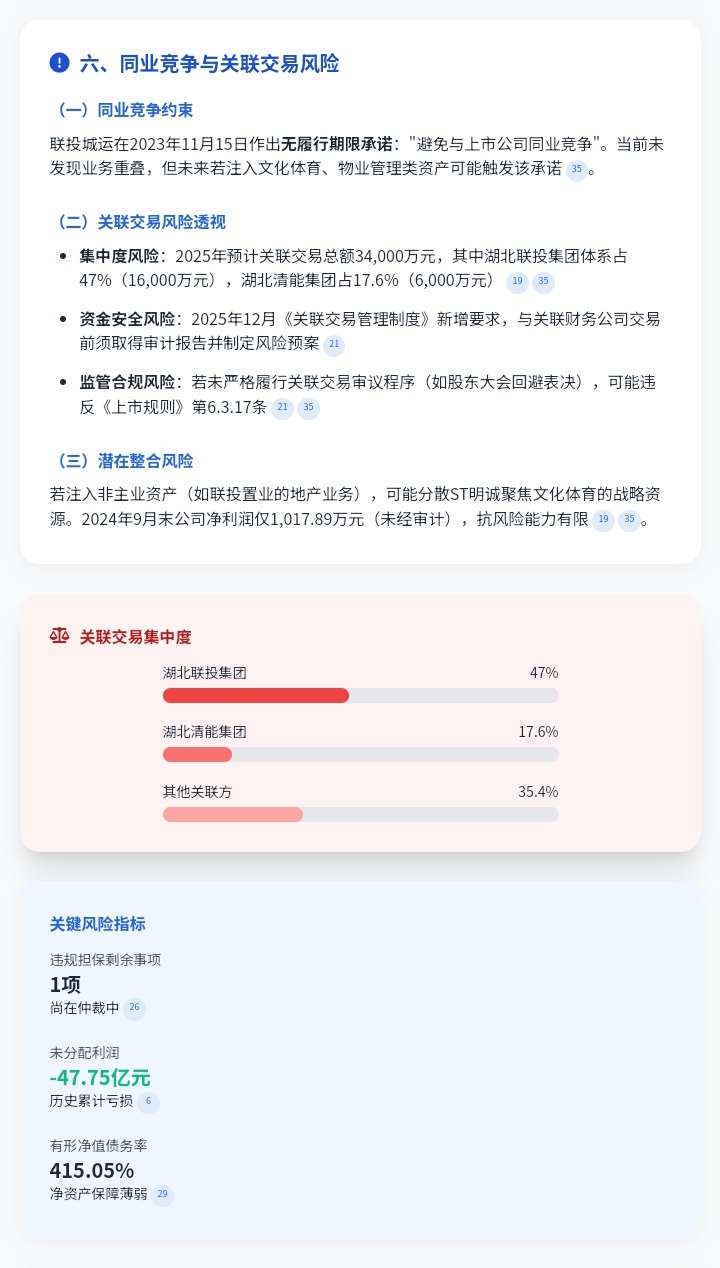The image size is (720, 1268).
Task: Open citation 19 after 集中度风险 bullet
Action: (517, 282)
